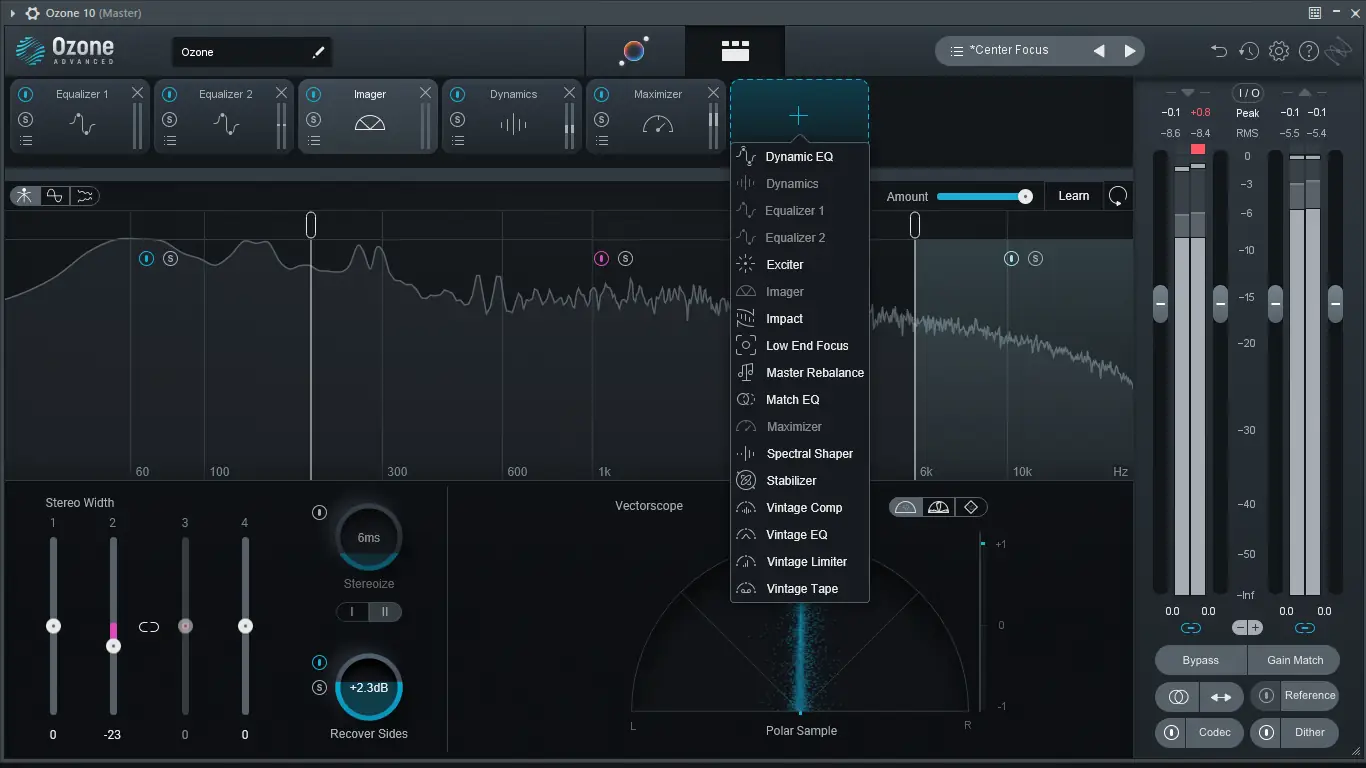
Task: Solo the Equalizer 1 module
Action: [x=26, y=119]
